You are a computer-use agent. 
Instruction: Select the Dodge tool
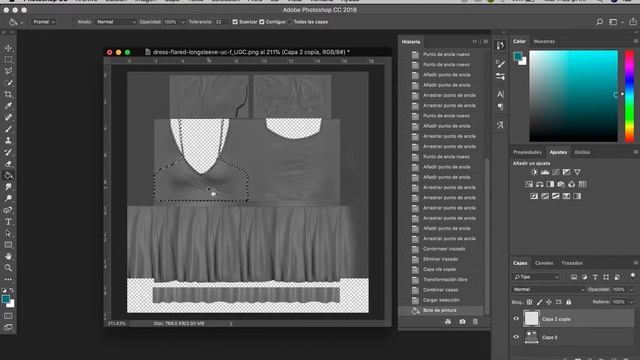[8, 198]
